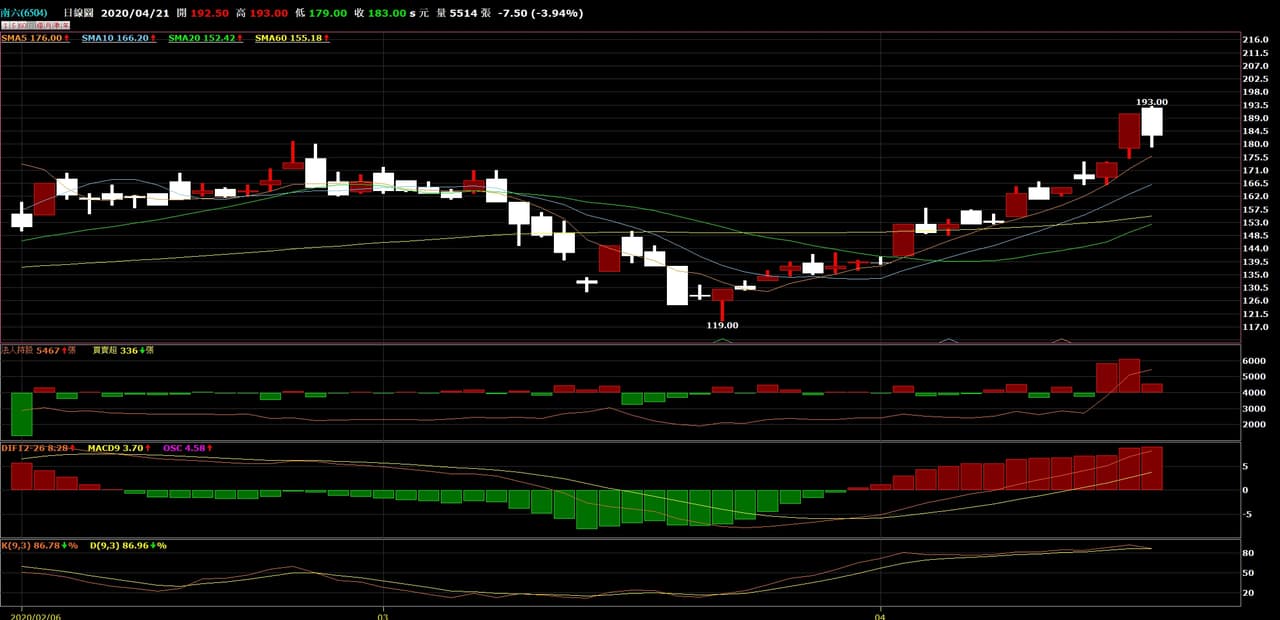Image resolution: width=1280 pixels, height=620 pixels.
Task: Click the 法人持股 5467 indicator label
Action: point(39,350)
